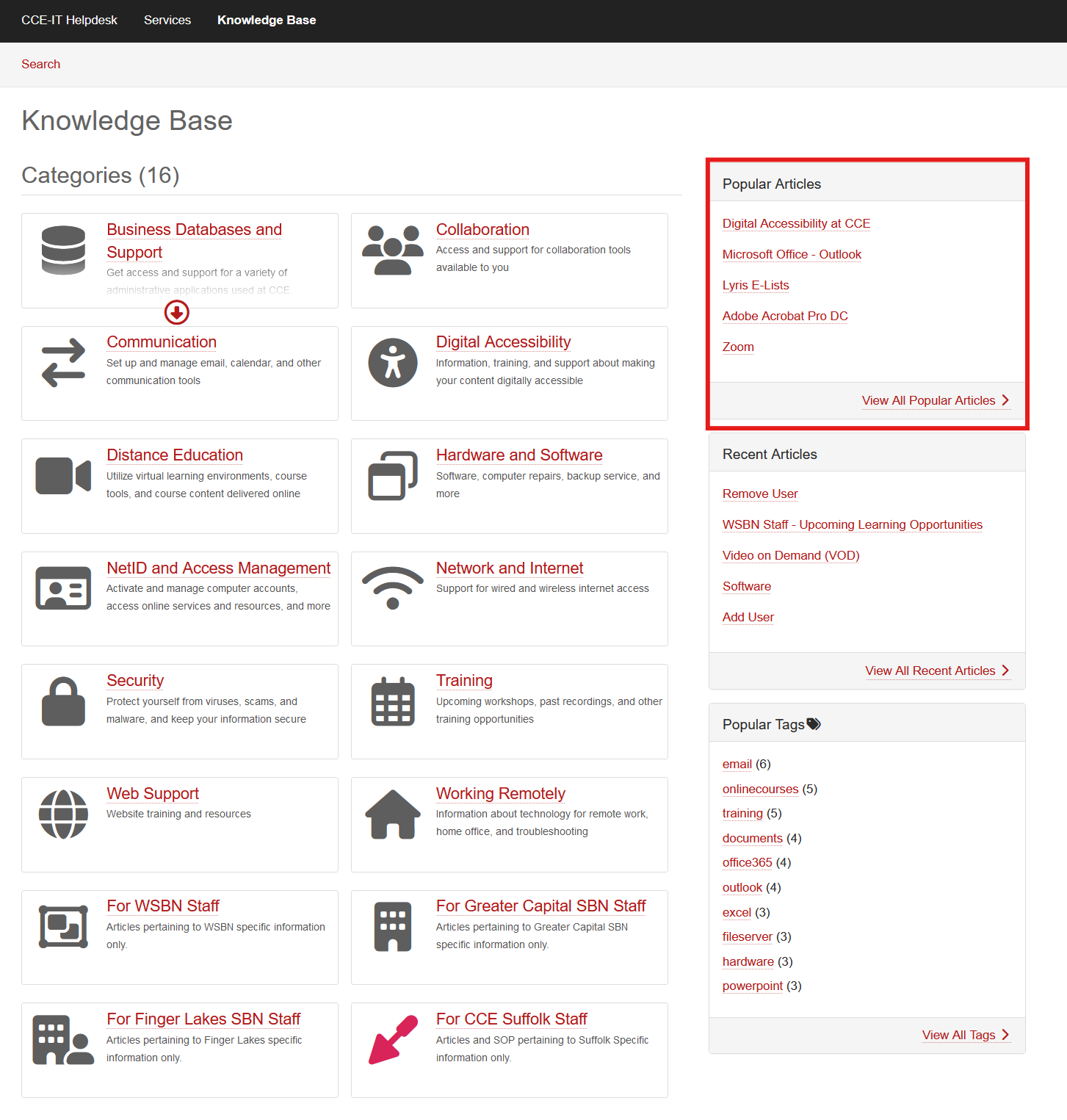
Task: Open the Lyris E-Lists article
Action: click(x=756, y=285)
